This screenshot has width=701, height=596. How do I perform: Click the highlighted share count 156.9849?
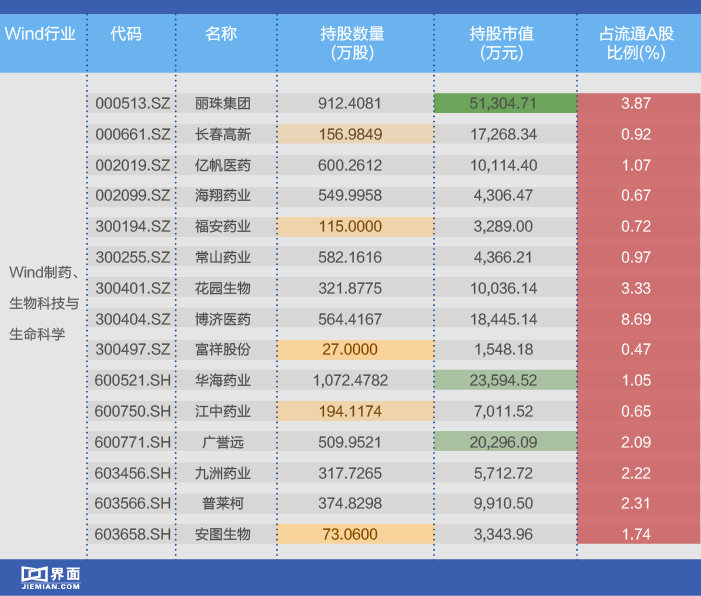(x=355, y=134)
